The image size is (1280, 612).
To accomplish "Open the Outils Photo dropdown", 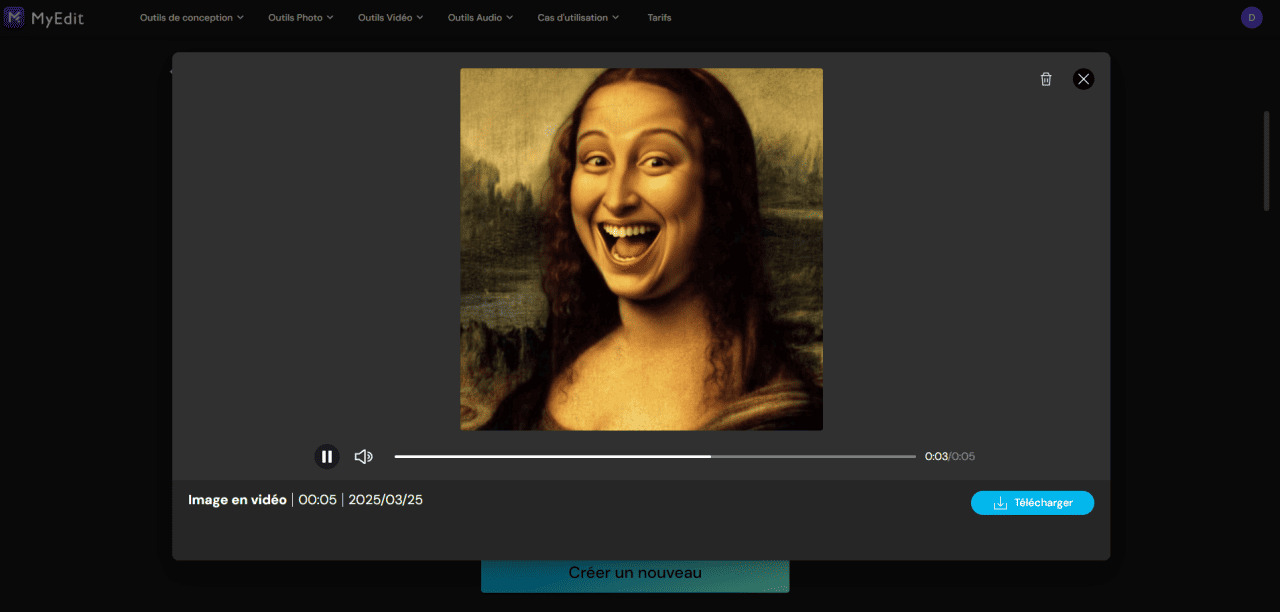I will tap(300, 17).
